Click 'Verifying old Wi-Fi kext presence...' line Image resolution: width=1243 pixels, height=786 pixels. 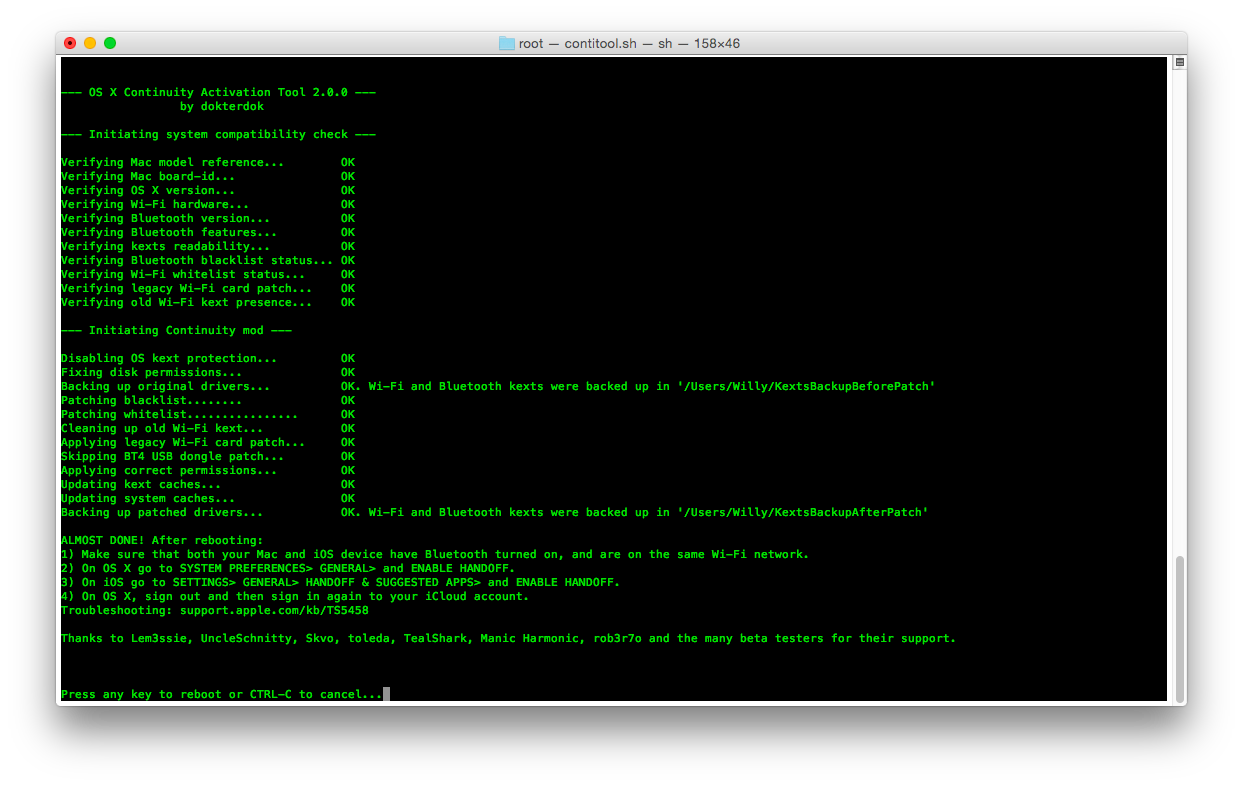208,302
